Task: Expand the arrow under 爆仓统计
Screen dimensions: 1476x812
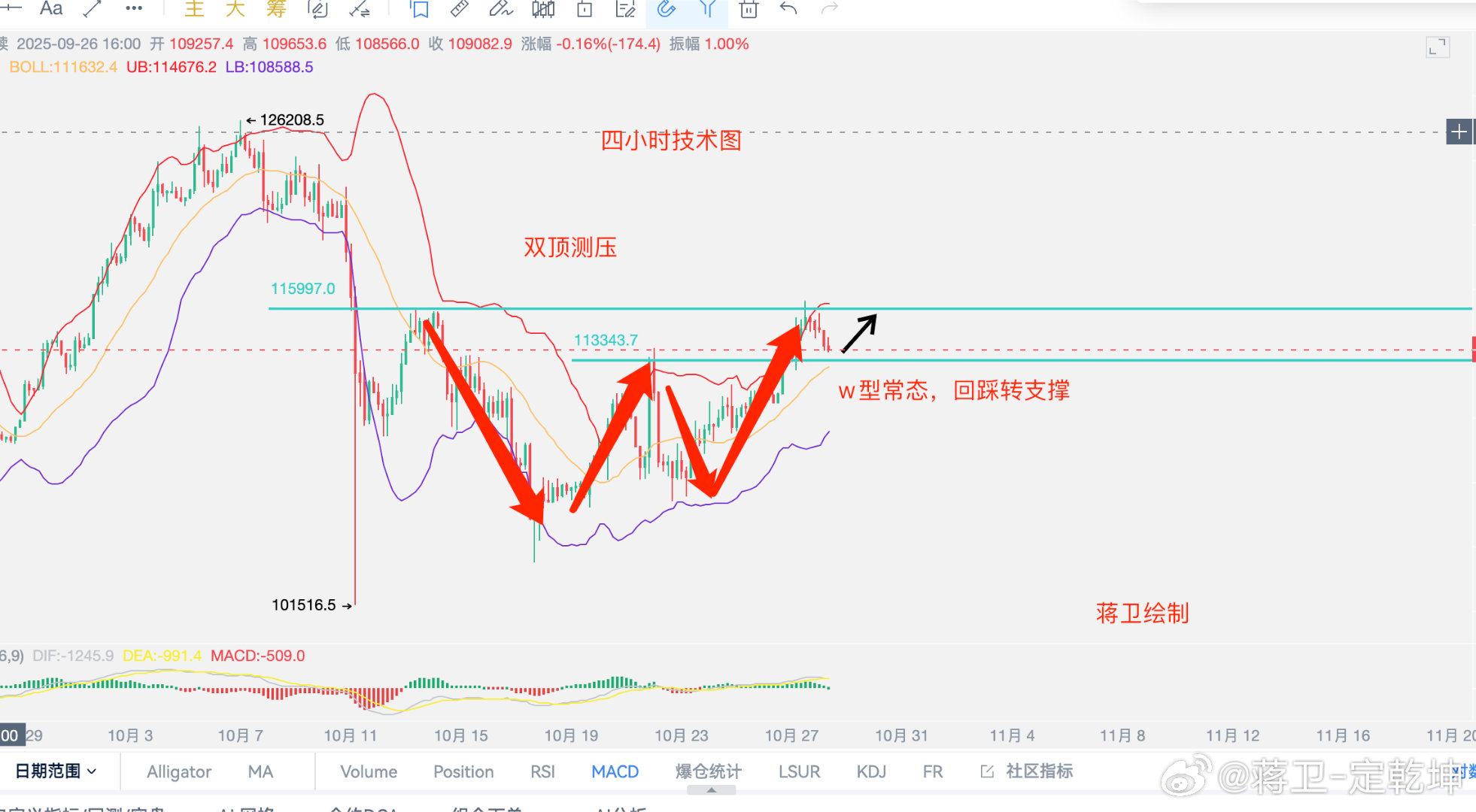Action: coord(710,790)
